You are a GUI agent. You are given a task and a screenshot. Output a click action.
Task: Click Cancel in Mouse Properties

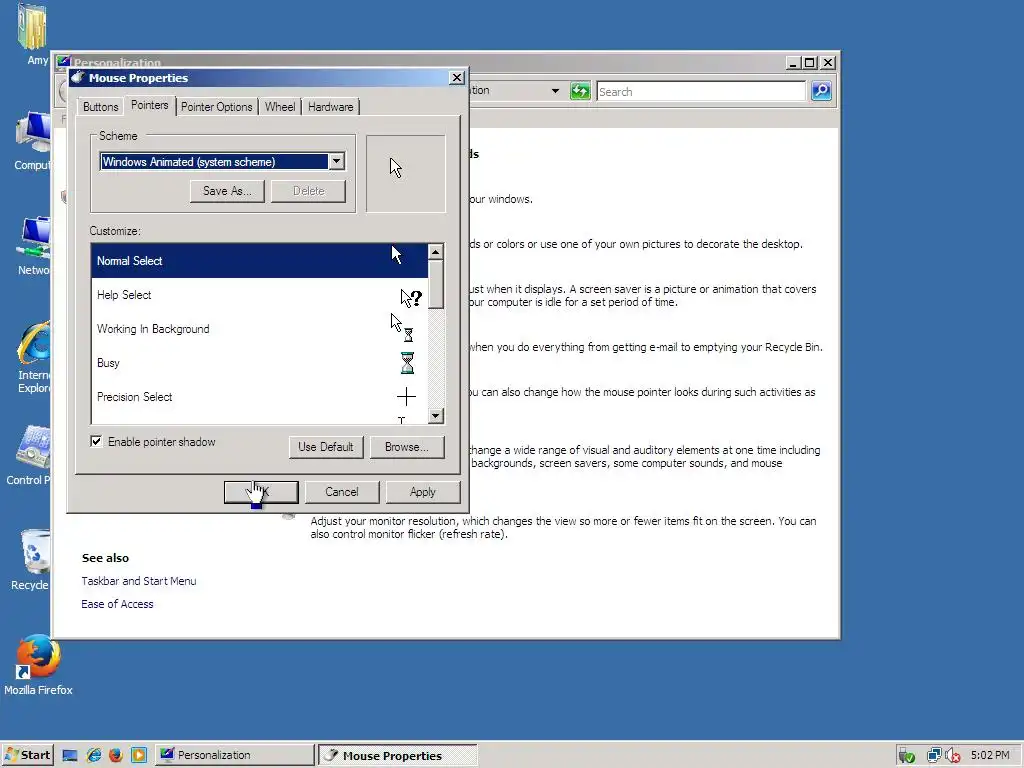342,492
